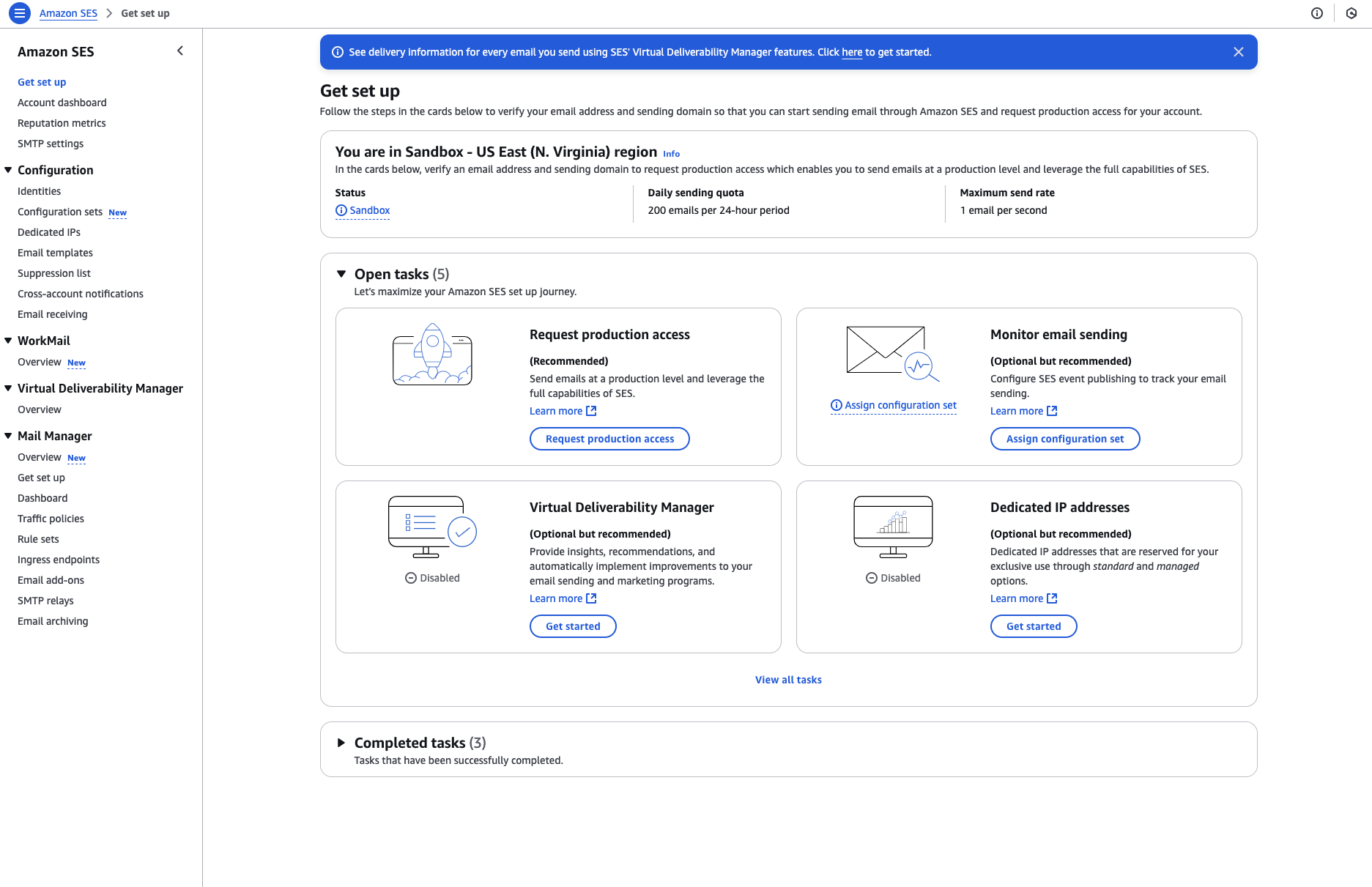Open Virtual Deliverability Manager Overview in sidebar
The height and width of the screenshot is (887, 1372).
[40, 409]
